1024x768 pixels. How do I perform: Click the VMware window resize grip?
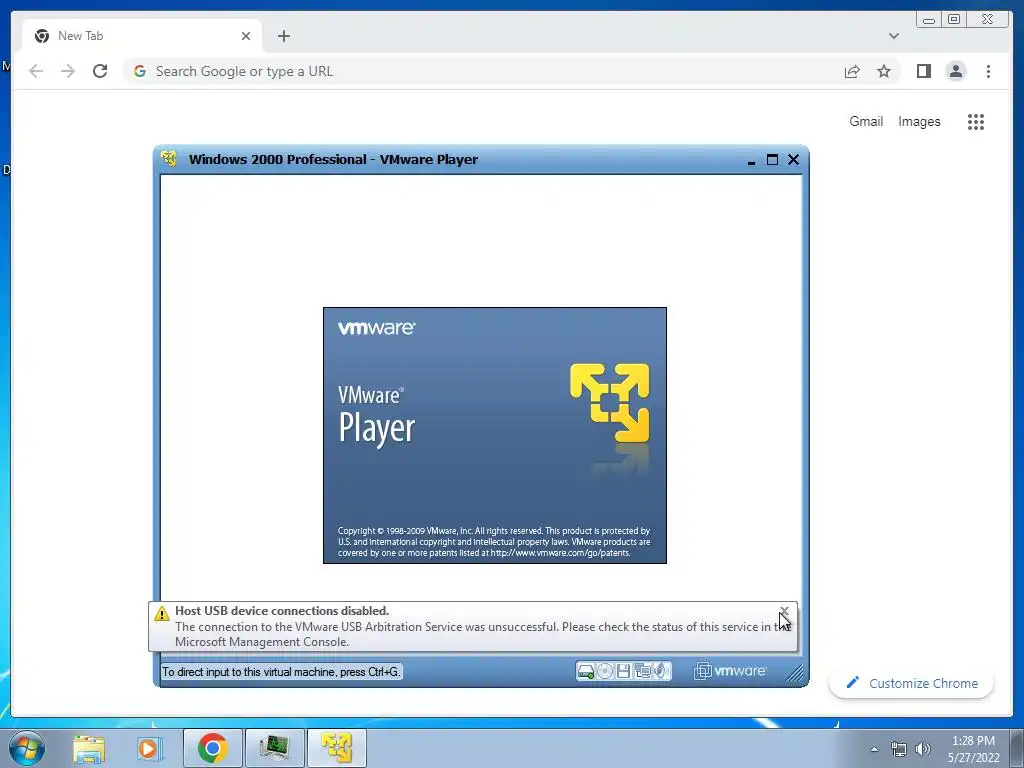(795, 673)
